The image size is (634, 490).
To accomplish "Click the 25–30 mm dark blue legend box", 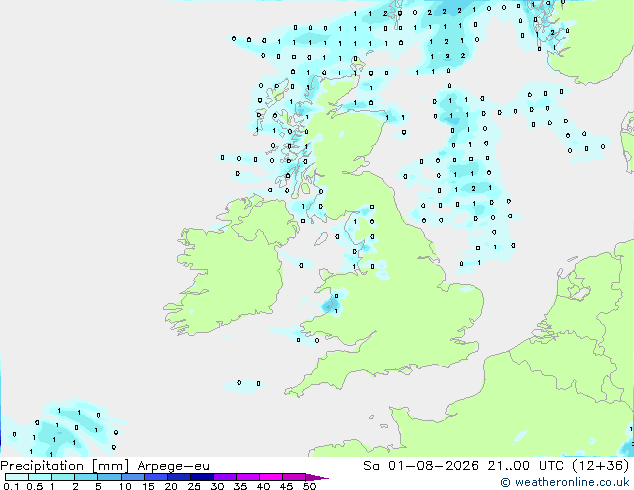I will [202, 477].
